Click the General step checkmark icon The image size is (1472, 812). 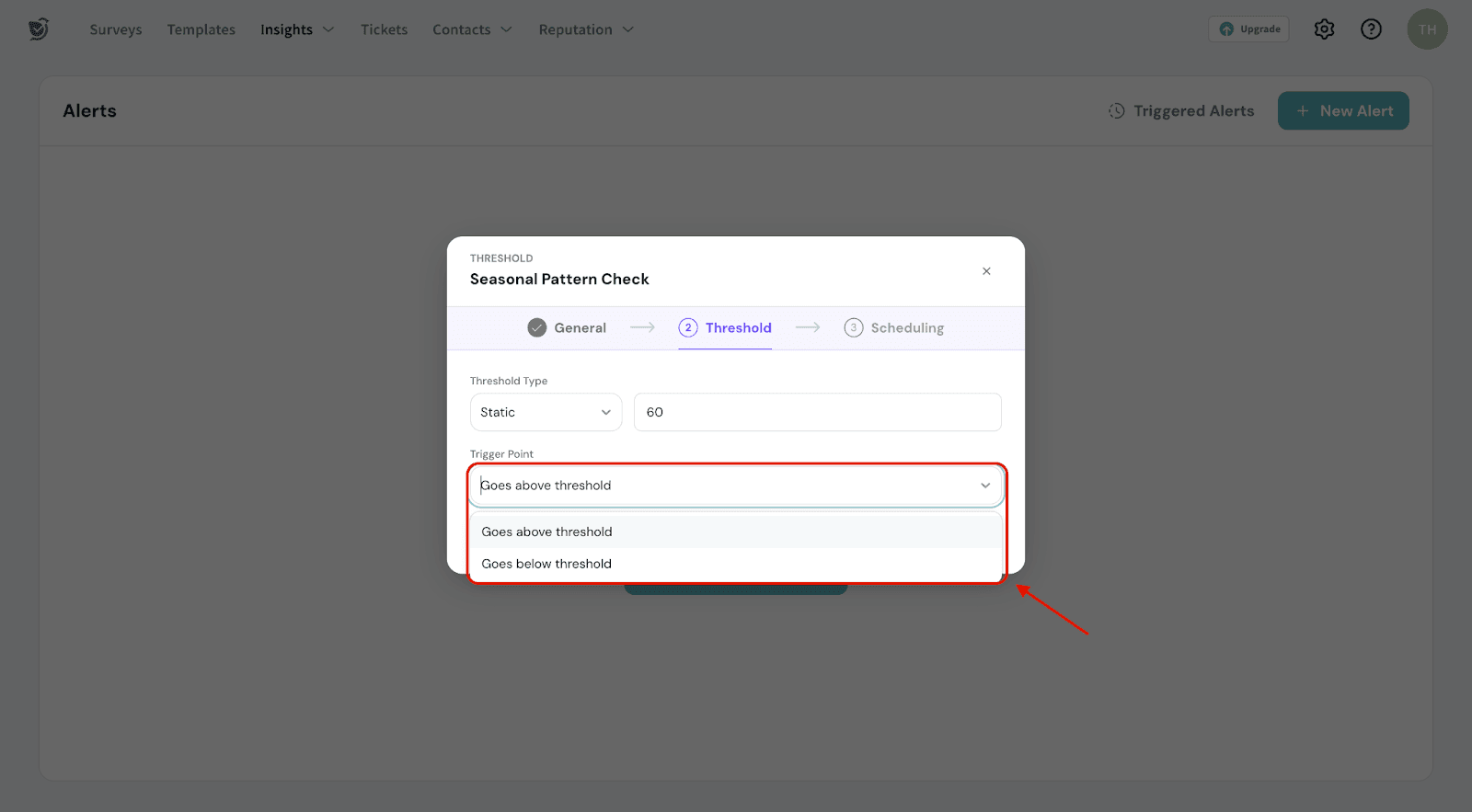(x=537, y=328)
